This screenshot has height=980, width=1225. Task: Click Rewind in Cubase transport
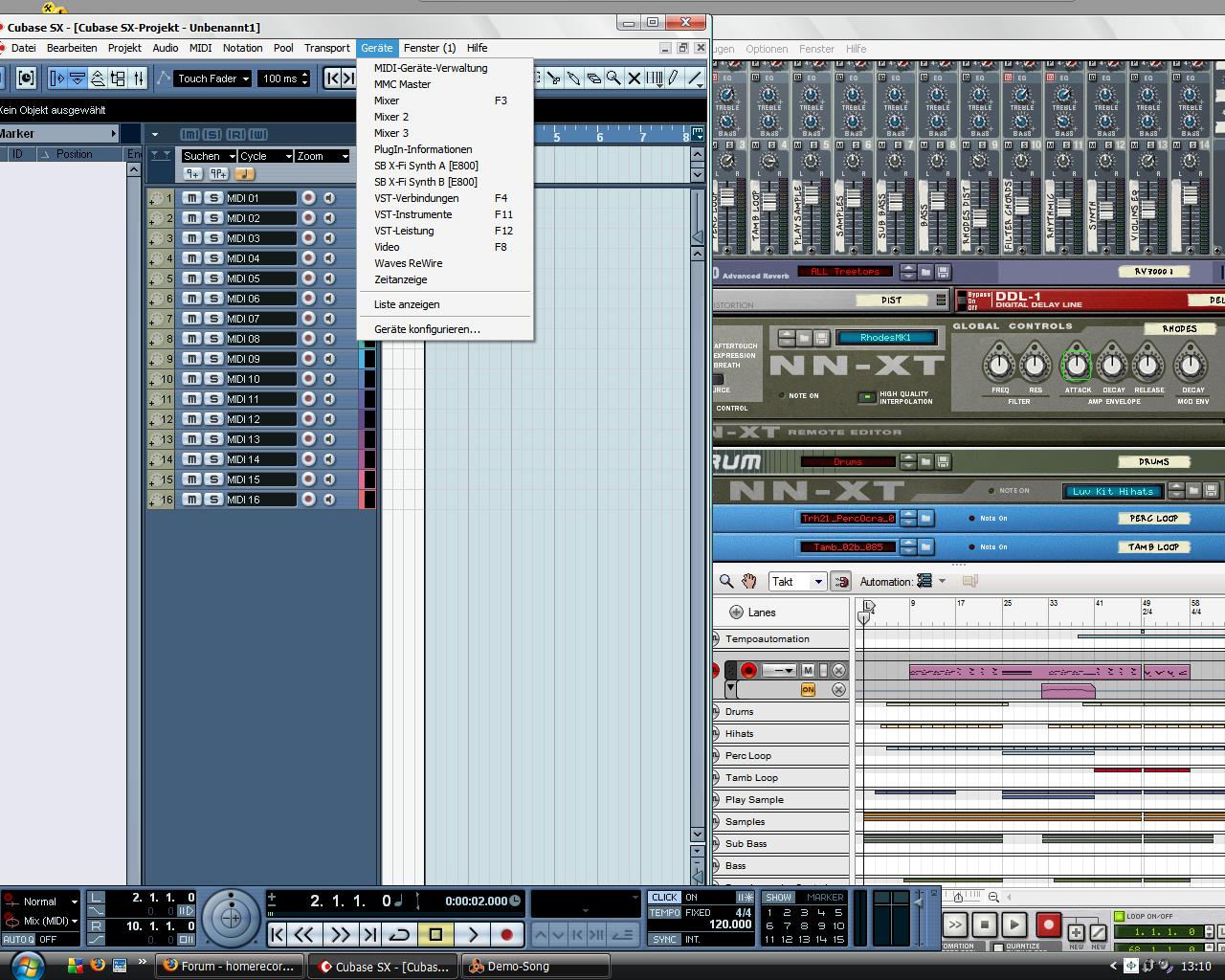click(x=304, y=934)
